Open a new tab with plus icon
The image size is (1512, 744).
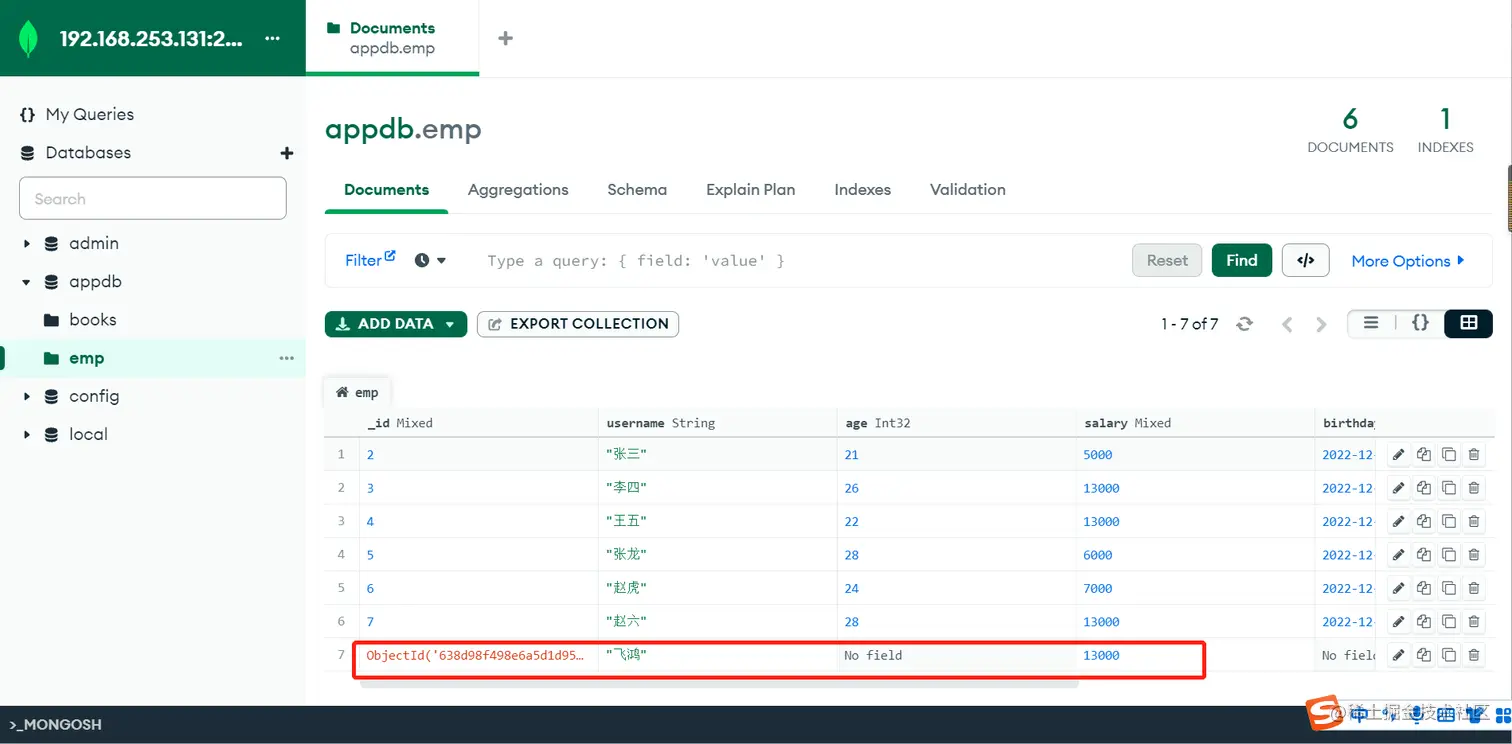pos(505,38)
